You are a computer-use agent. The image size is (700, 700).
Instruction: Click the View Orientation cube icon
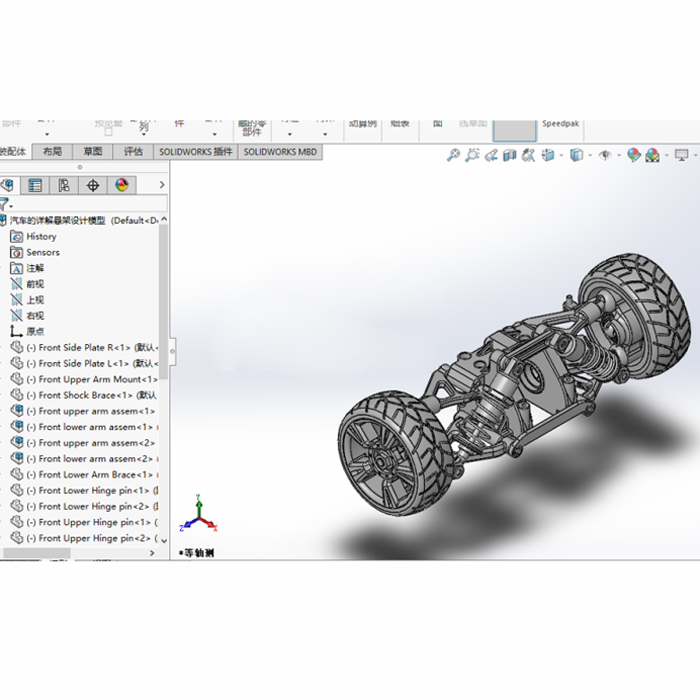[548, 155]
